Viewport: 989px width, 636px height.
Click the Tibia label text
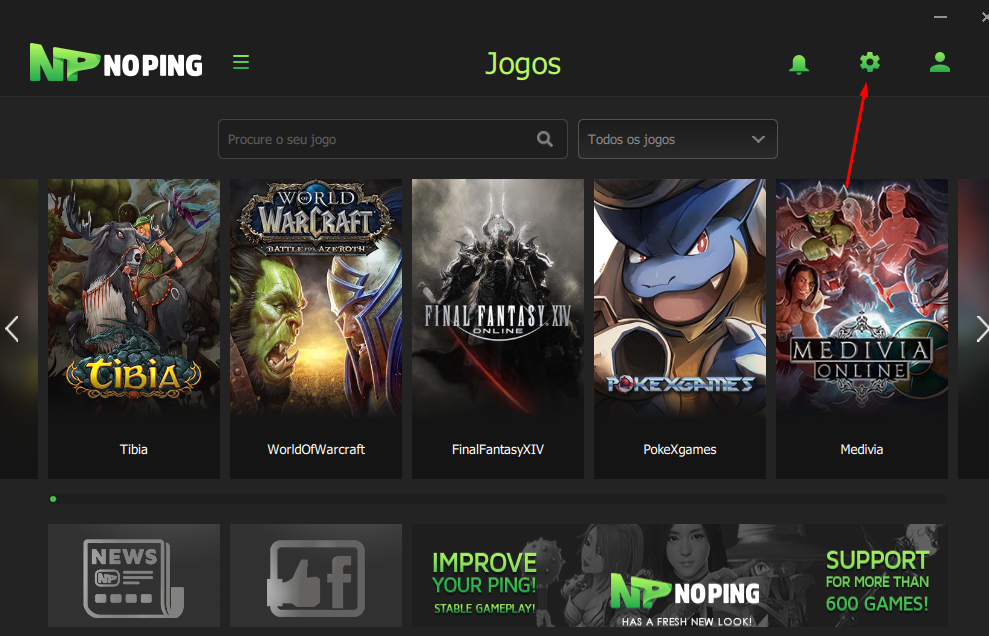[x=134, y=449]
